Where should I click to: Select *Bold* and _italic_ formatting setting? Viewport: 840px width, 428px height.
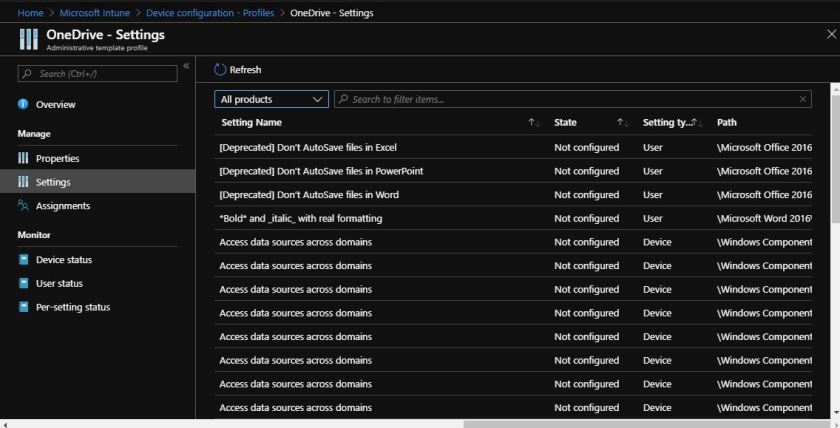pos(301,218)
